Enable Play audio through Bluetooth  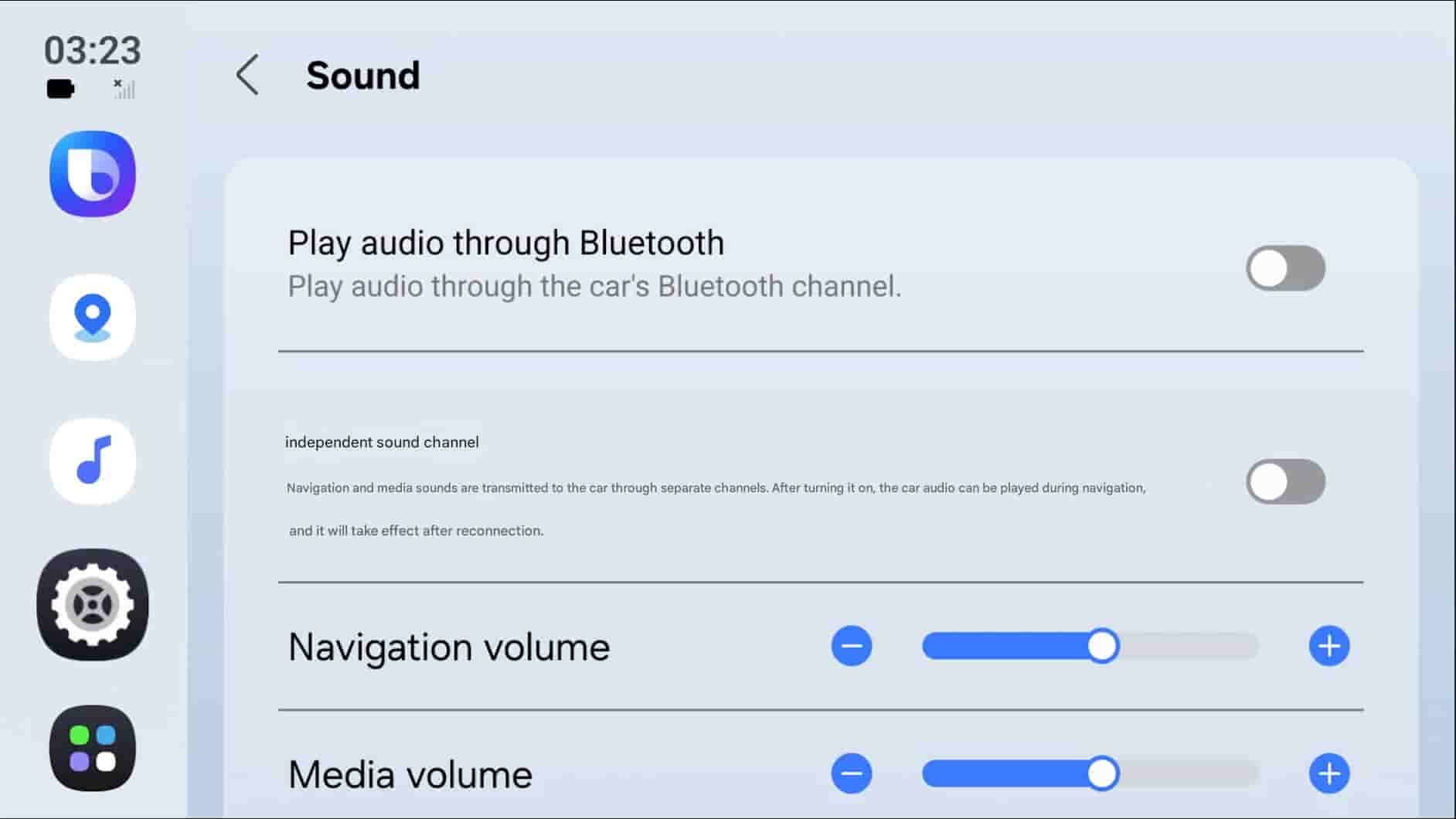1285,268
